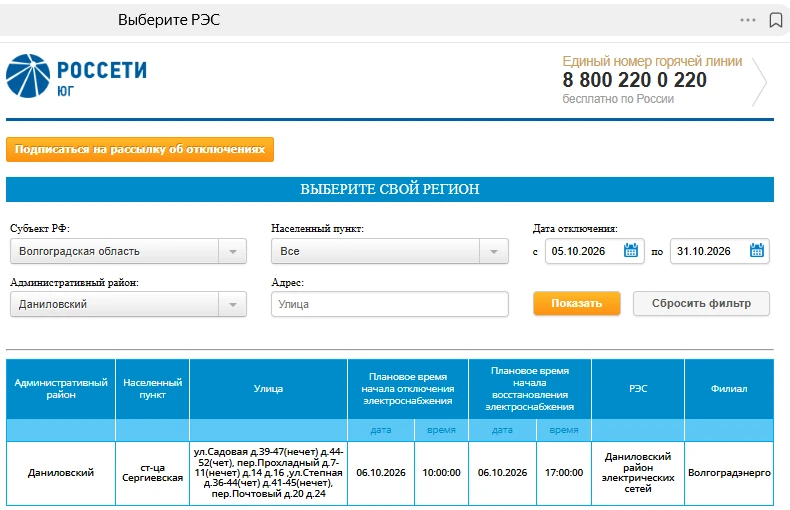The width and height of the screenshot is (790, 510).
Task: Click Плановое время начала восстановления header
Action: 530,389
